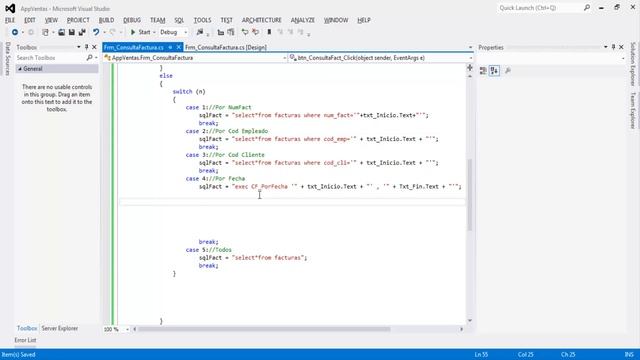Click the Property Pages wrench icon
Screen dimensions: 640x360
(508, 71)
